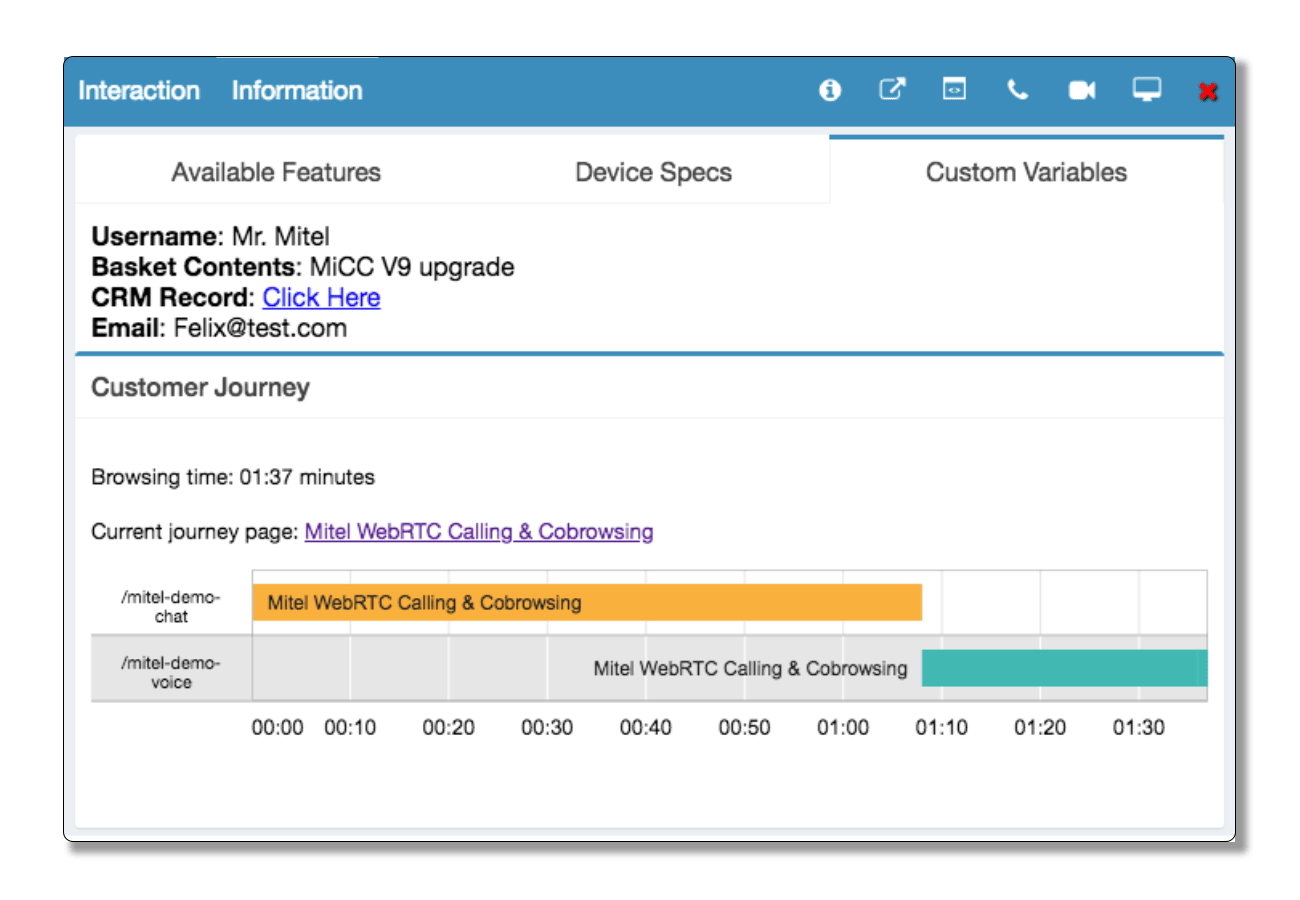This screenshot has width=1300, height=900.
Task: Click the Interaction header title
Action: coord(139,90)
